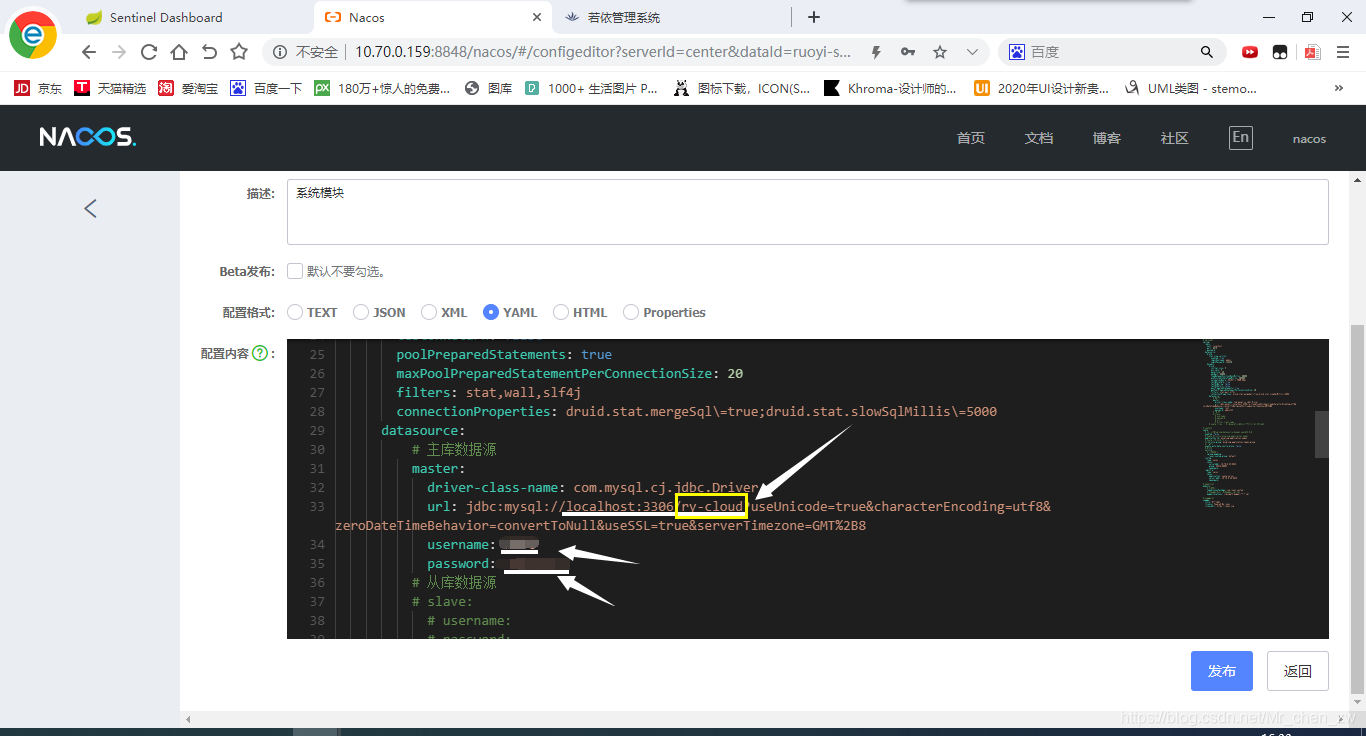Open the Khroma-设计师的 bookmark

coord(890,88)
